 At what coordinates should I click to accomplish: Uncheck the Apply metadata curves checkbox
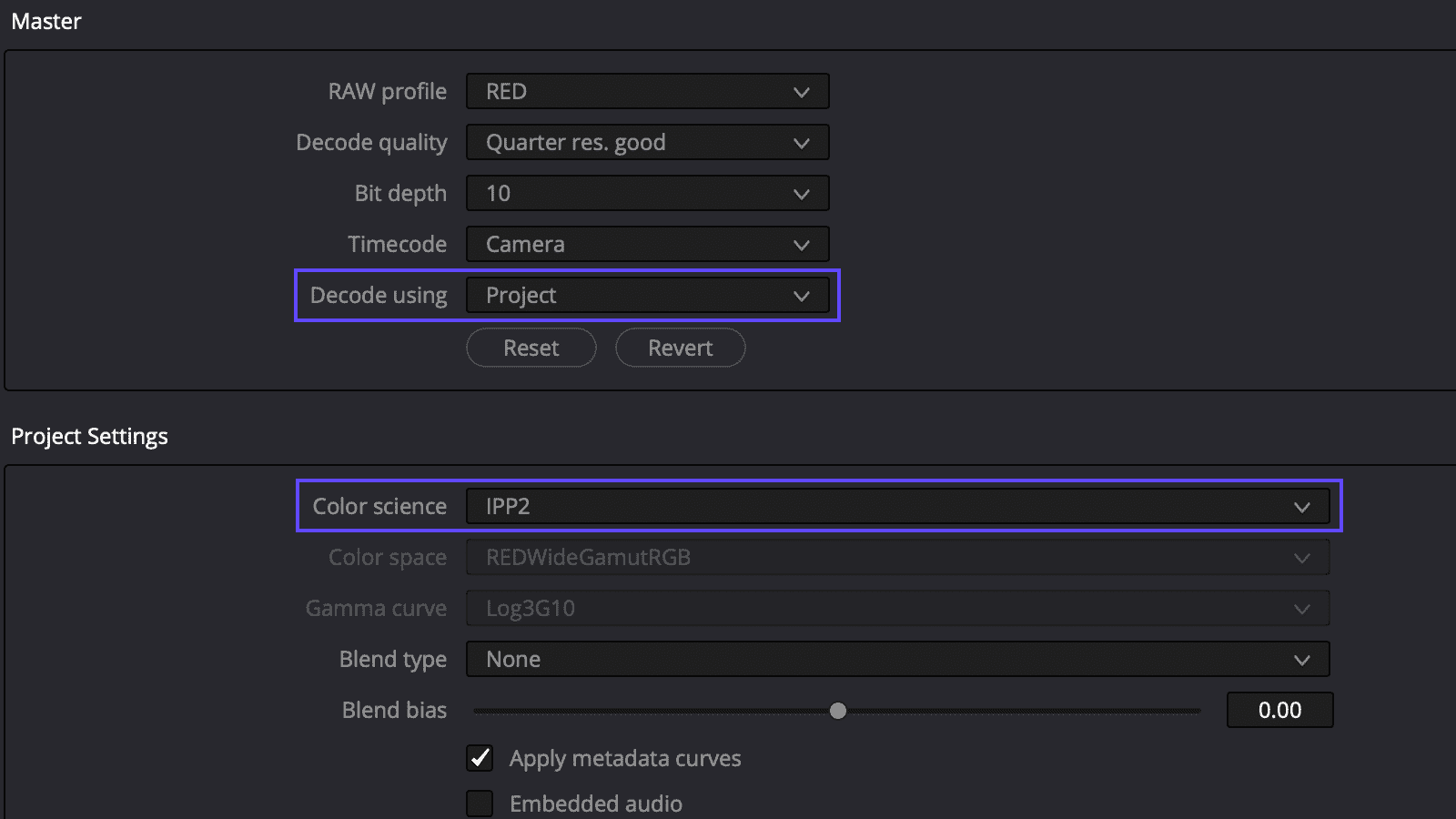point(480,758)
